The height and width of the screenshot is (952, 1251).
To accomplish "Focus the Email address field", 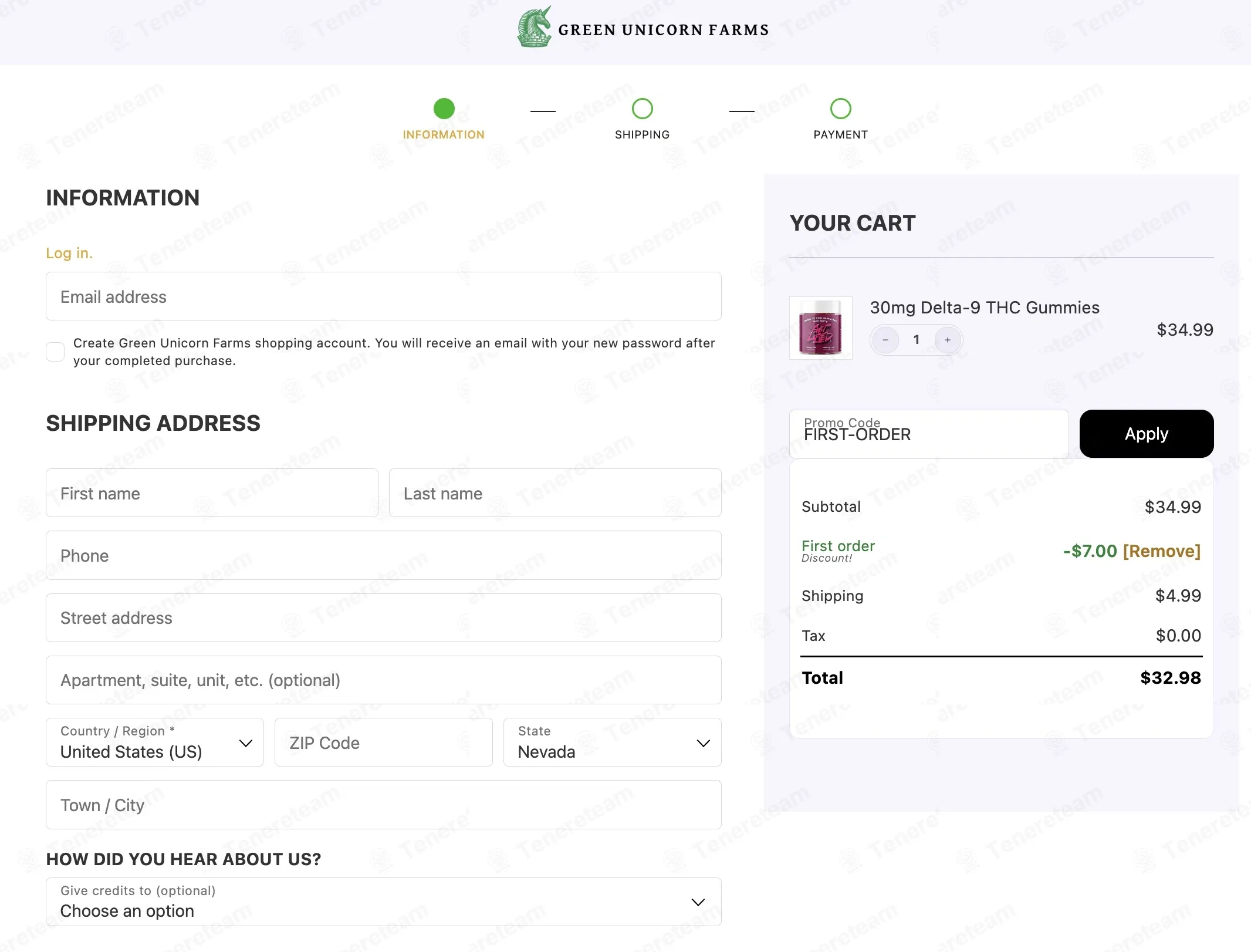I will (384, 296).
